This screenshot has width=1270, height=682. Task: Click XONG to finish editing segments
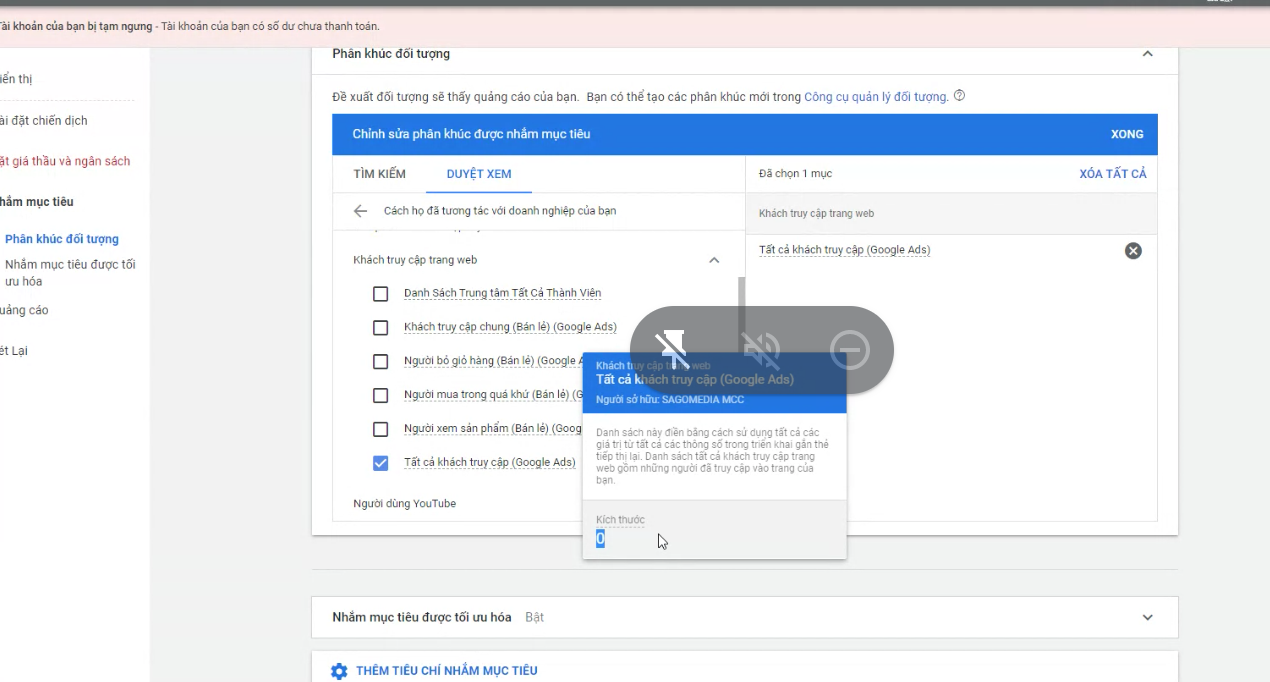1127,134
